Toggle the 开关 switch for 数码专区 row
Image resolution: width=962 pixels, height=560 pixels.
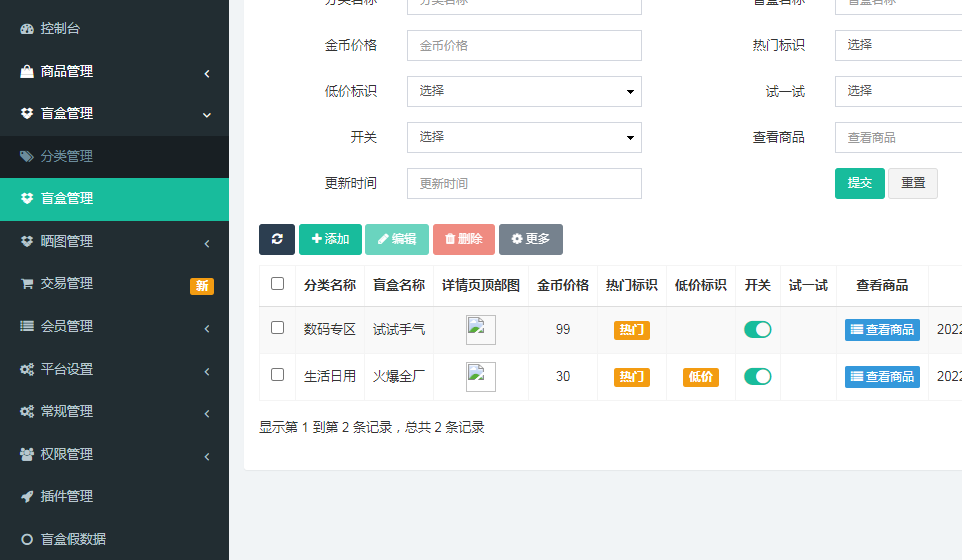758,330
